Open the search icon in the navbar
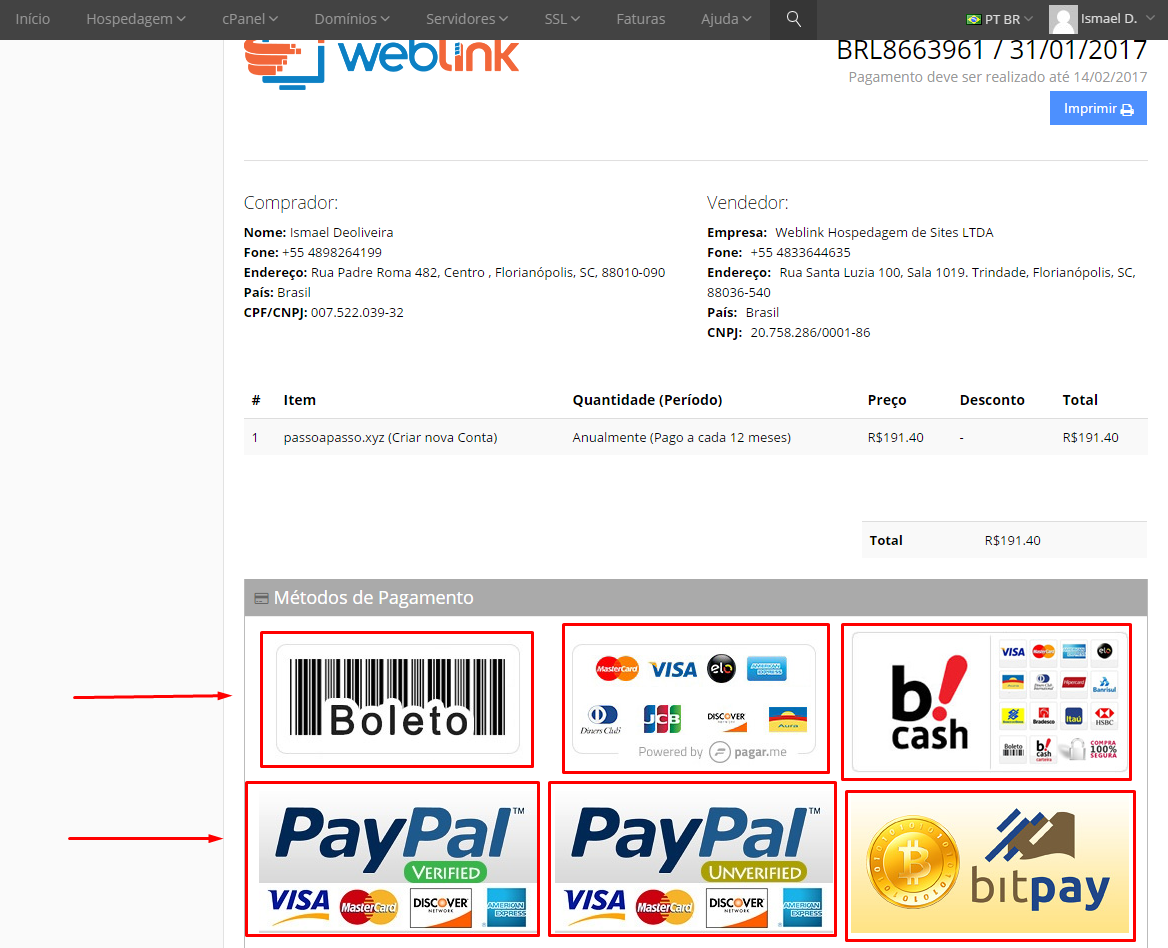The height and width of the screenshot is (948, 1168). (793, 19)
